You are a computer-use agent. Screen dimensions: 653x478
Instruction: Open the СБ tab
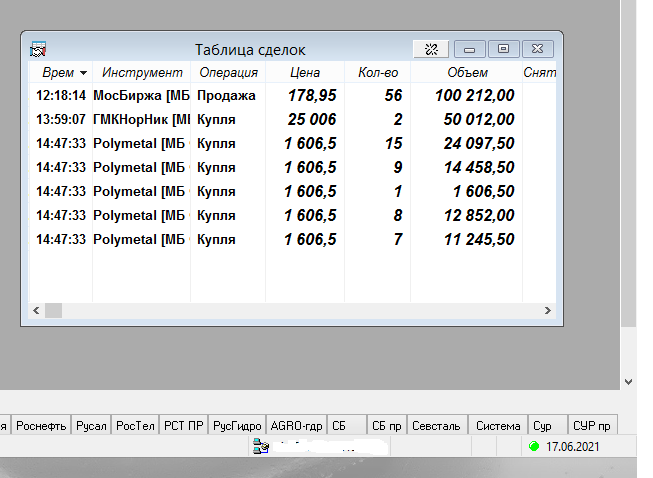(x=347, y=426)
